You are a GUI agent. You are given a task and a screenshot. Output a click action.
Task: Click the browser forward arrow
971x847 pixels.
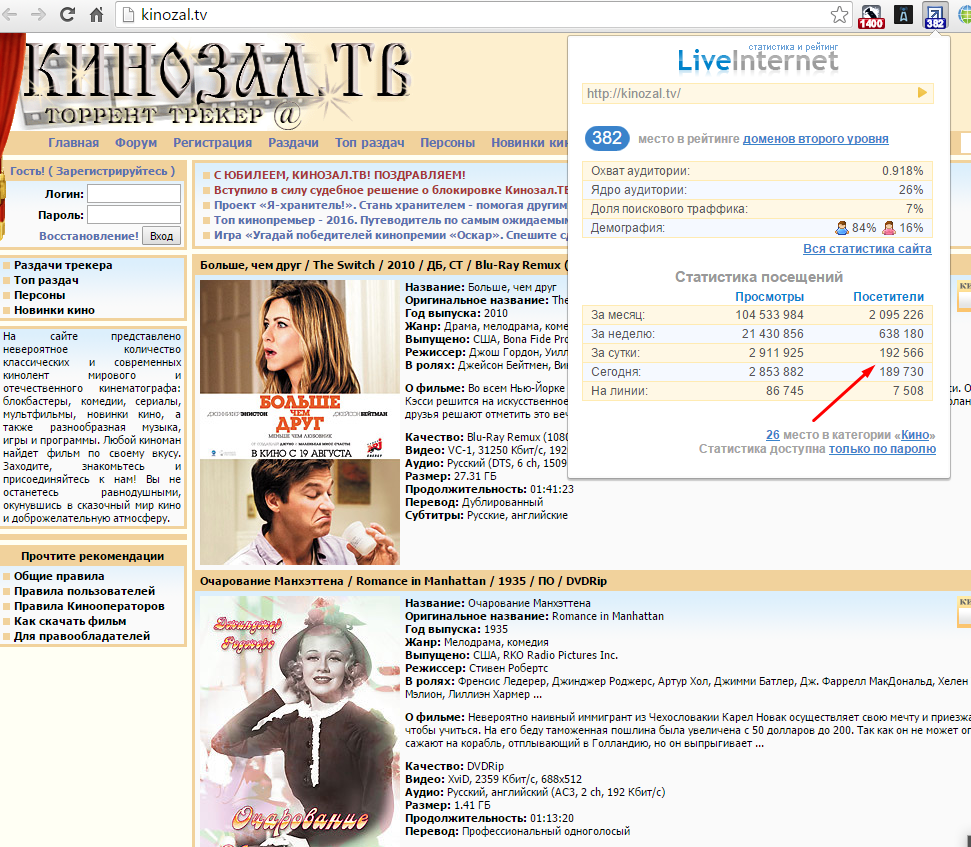pyautogui.click(x=38, y=14)
